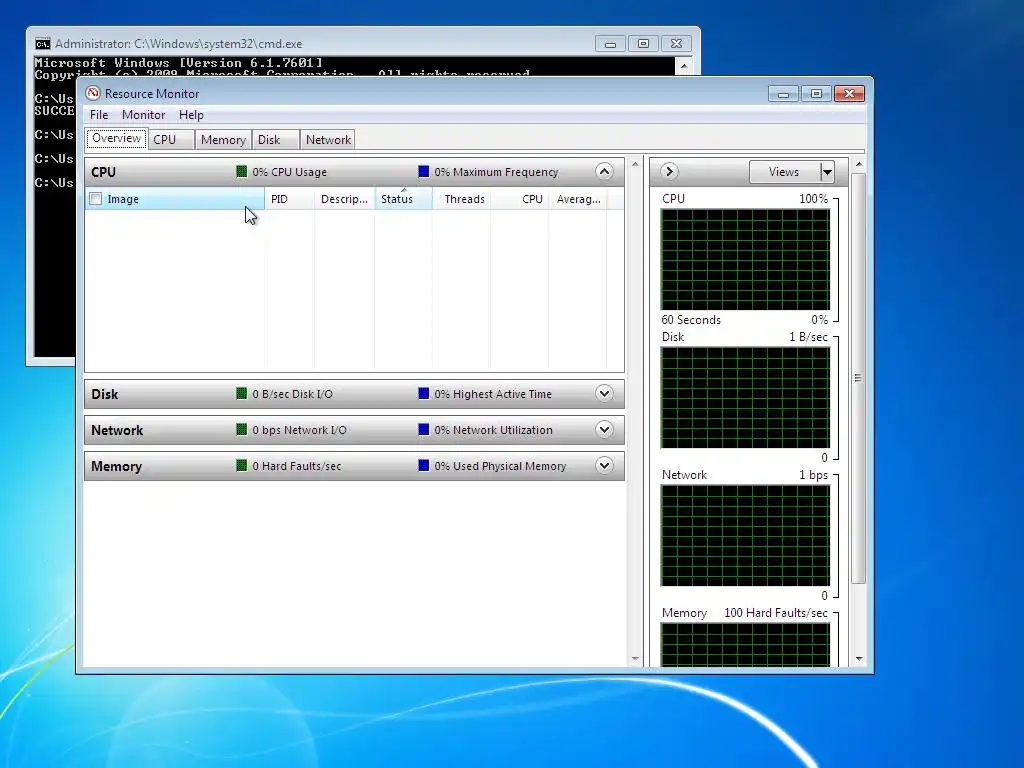Maximize the Resource Monitor window
Image resolution: width=1024 pixels, height=768 pixels.
tap(816, 94)
